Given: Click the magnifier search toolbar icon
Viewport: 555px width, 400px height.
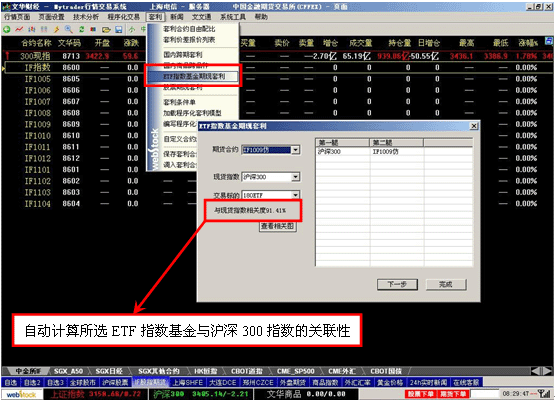Looking at the screenshot, I should (x=69, y=29).
